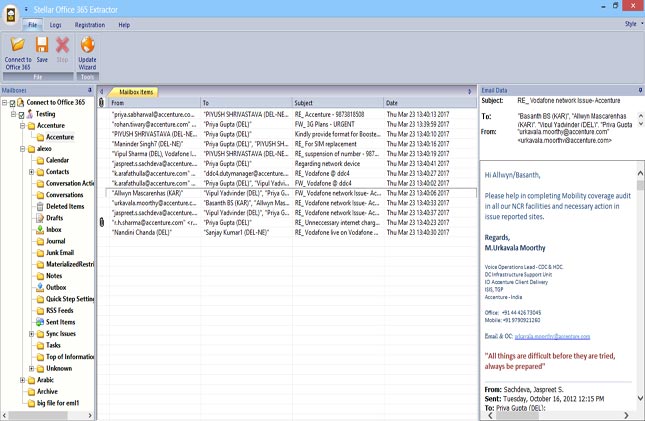Select the Sent Items folder icon
The width and height of the screenshot is (645, 421).
(x=40, y=322)
